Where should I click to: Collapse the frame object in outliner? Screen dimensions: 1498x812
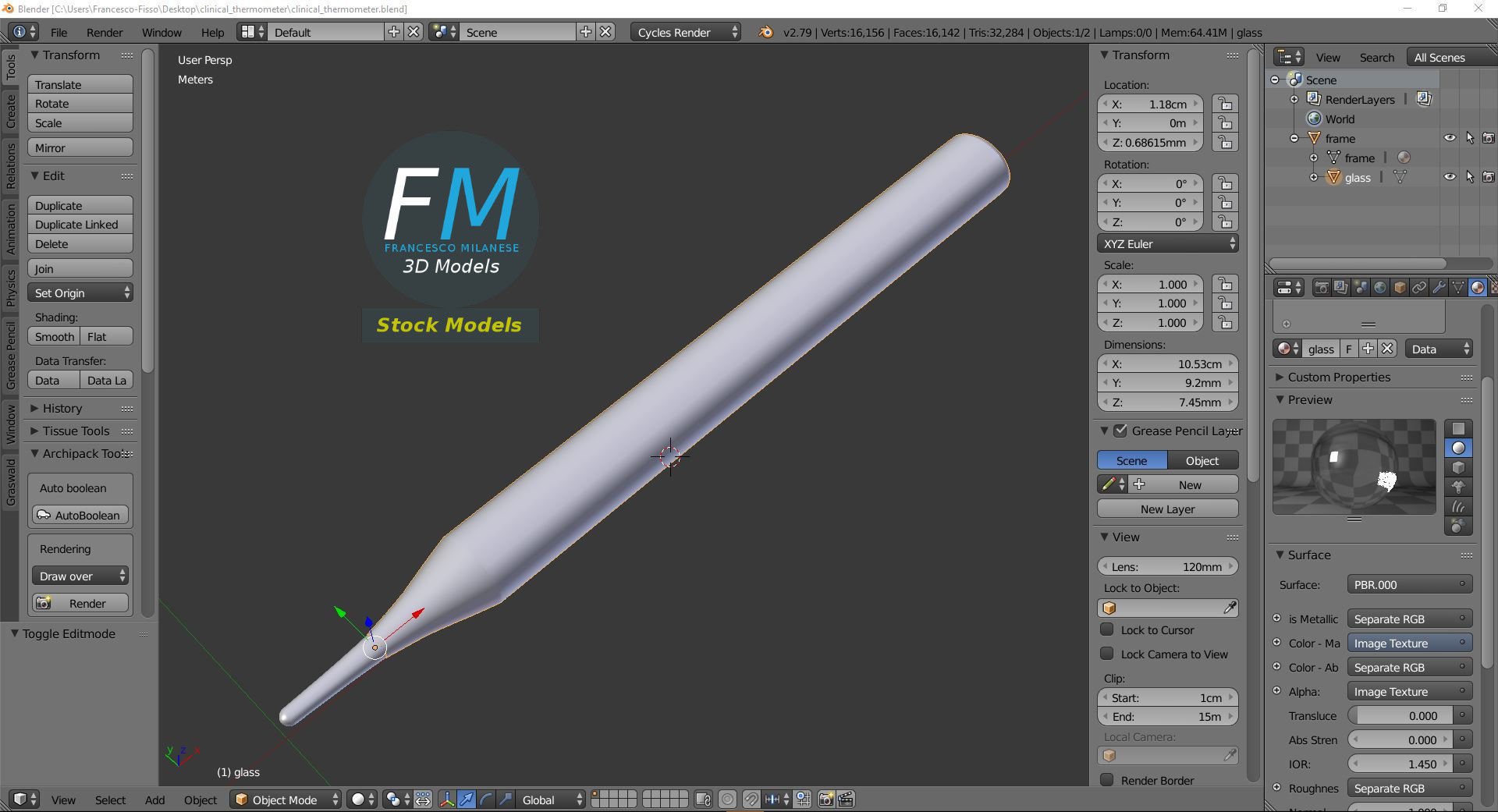[1294, 138]
